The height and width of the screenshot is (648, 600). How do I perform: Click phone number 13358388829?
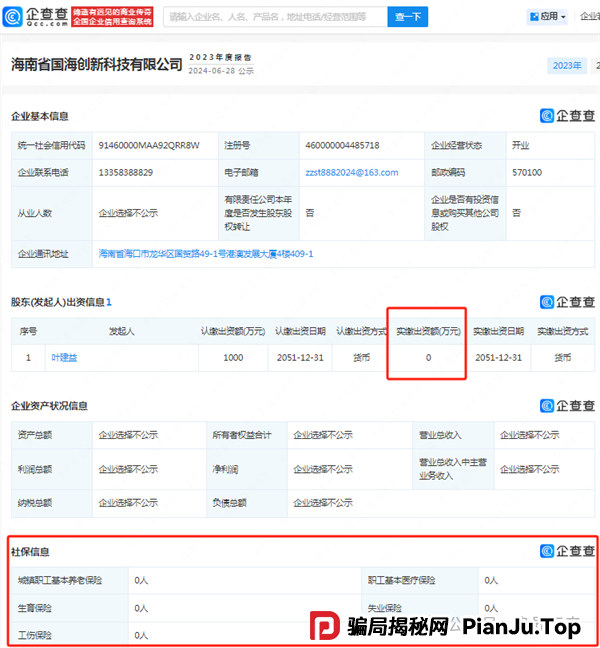(x=126, y=172)
